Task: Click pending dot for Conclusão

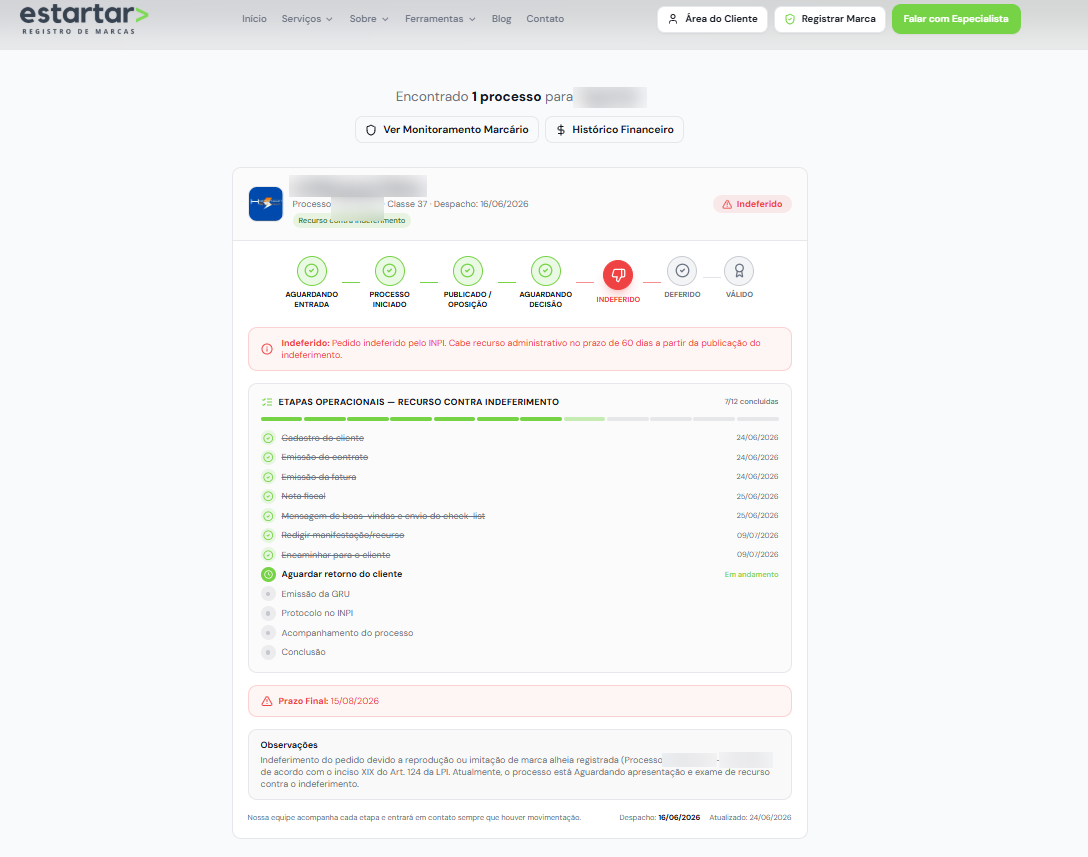Action: [x=268, y=652]
